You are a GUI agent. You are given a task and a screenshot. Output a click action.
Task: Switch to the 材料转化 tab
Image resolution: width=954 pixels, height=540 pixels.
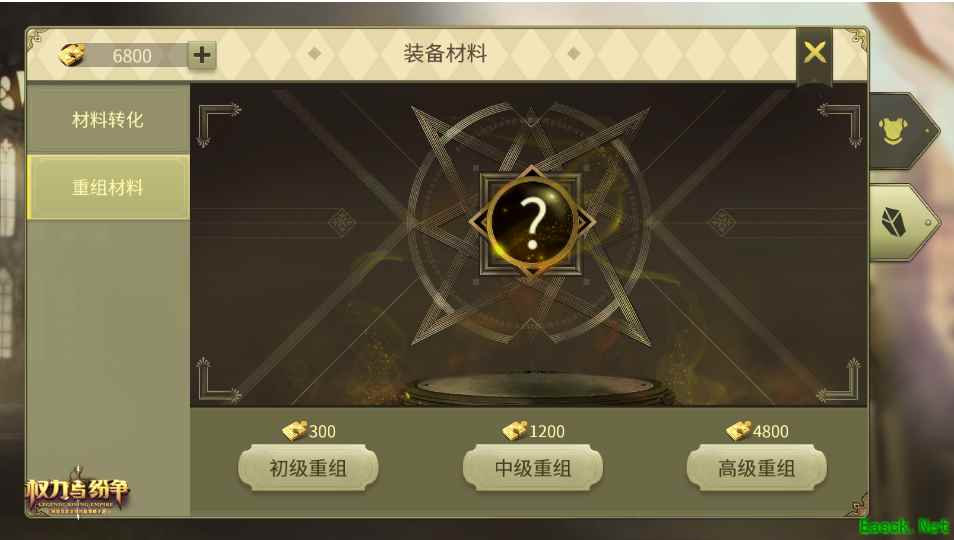click(x=108, y=119)
